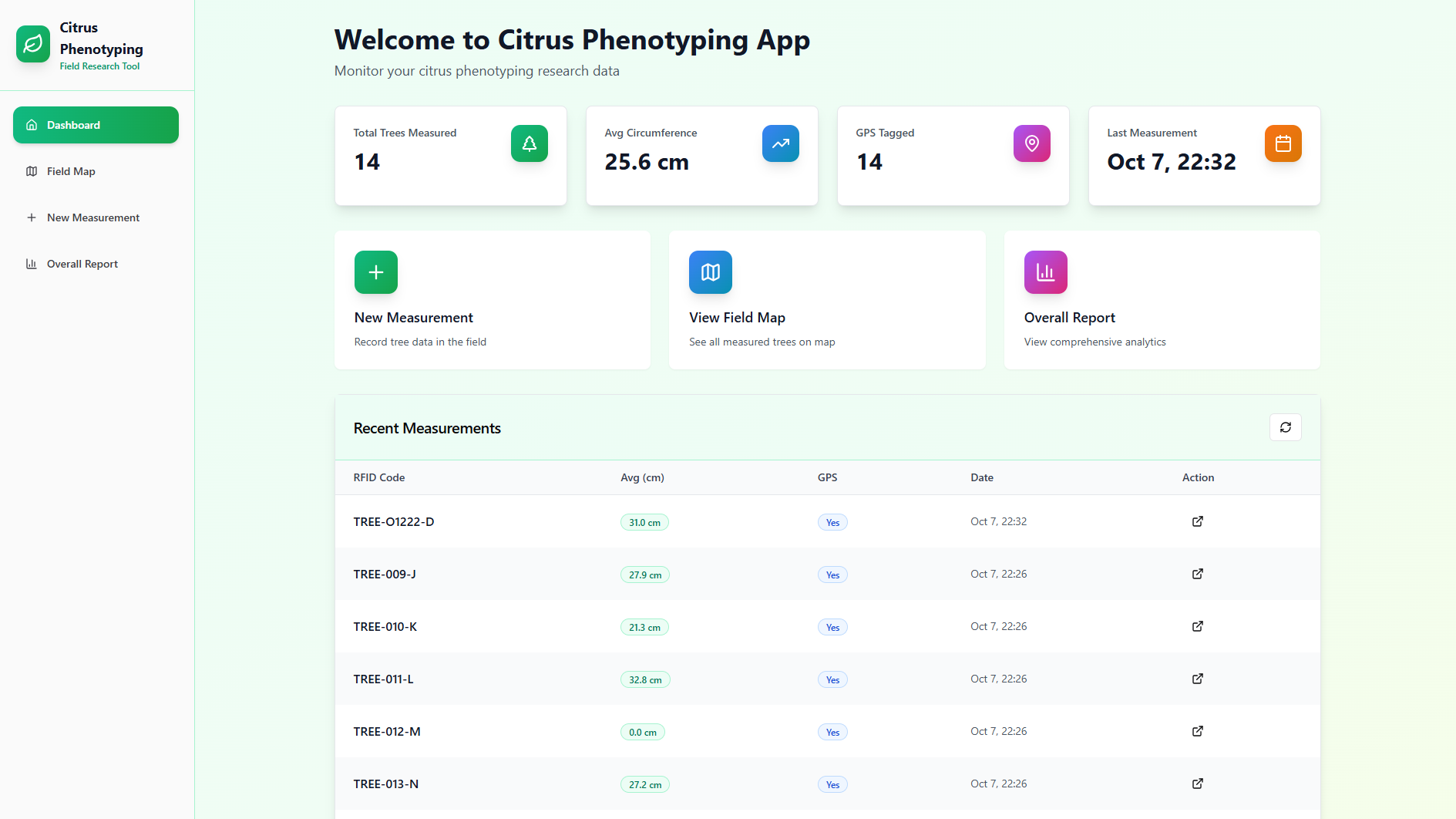Click the GPS Yes badge for TREE-013-N
Image resolution: width=1456 pixels, height=819 pixels.
point(832,784)
